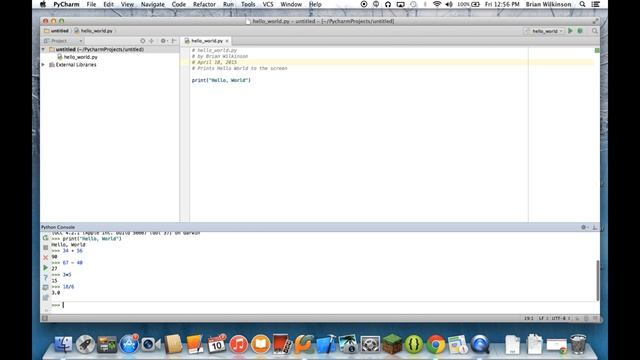Click the '# April 10, 2015' comment line

[x=214, y=62]
